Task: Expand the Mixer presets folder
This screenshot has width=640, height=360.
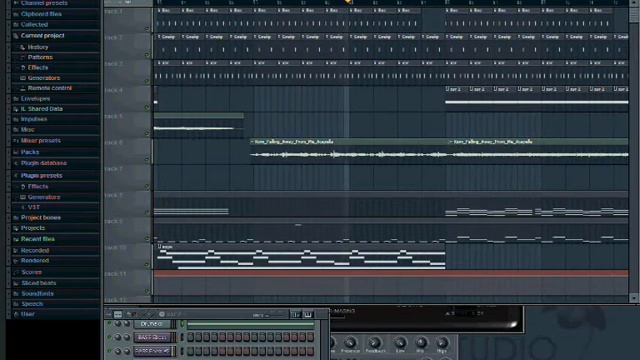Action: click(40, 141)
